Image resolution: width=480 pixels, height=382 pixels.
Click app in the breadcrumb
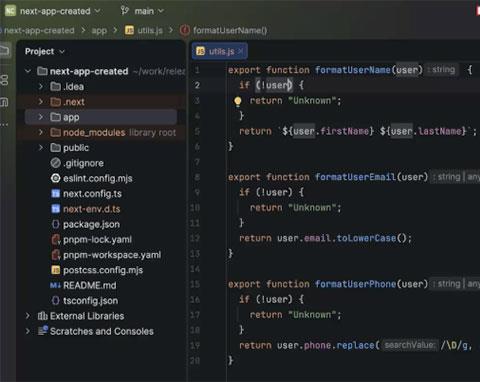[x=99, y=31]
